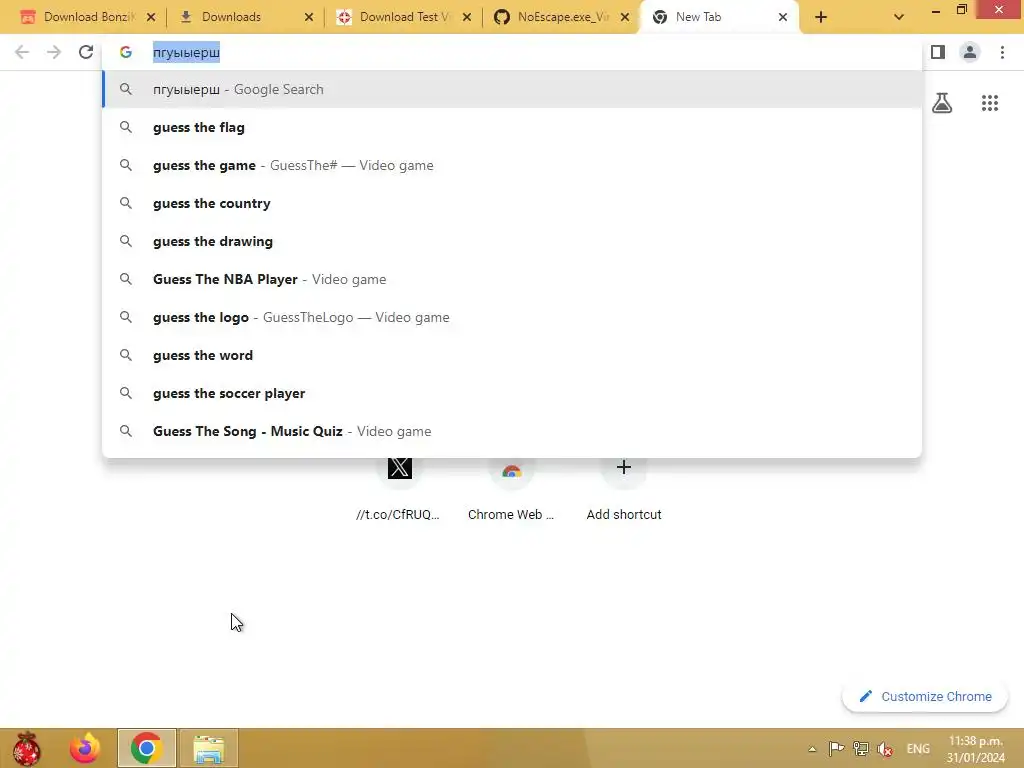This screenshot has height=768, width=1024.
Task: Show hidden tray icons arrow
Action: (x=812, y=749)
